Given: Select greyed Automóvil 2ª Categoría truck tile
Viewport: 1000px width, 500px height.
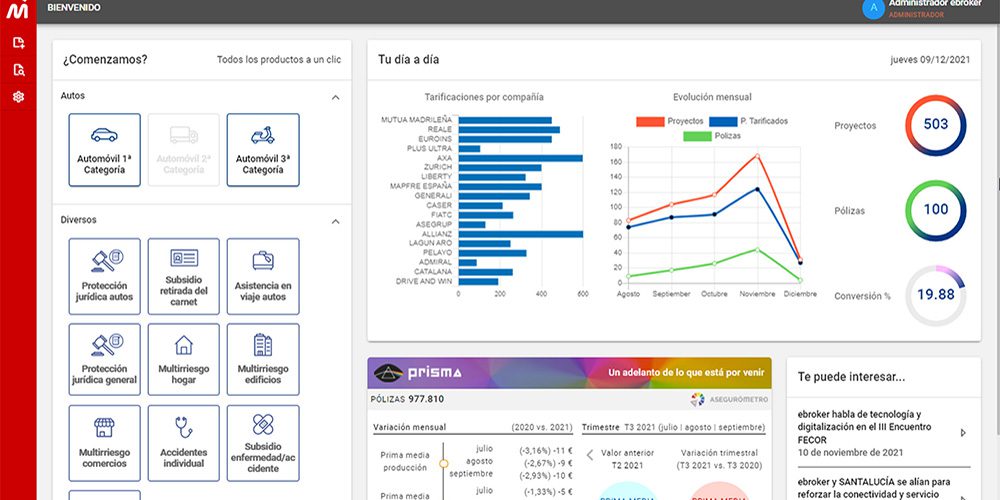Looking at the screenshot, I should (x=184, y=150).
